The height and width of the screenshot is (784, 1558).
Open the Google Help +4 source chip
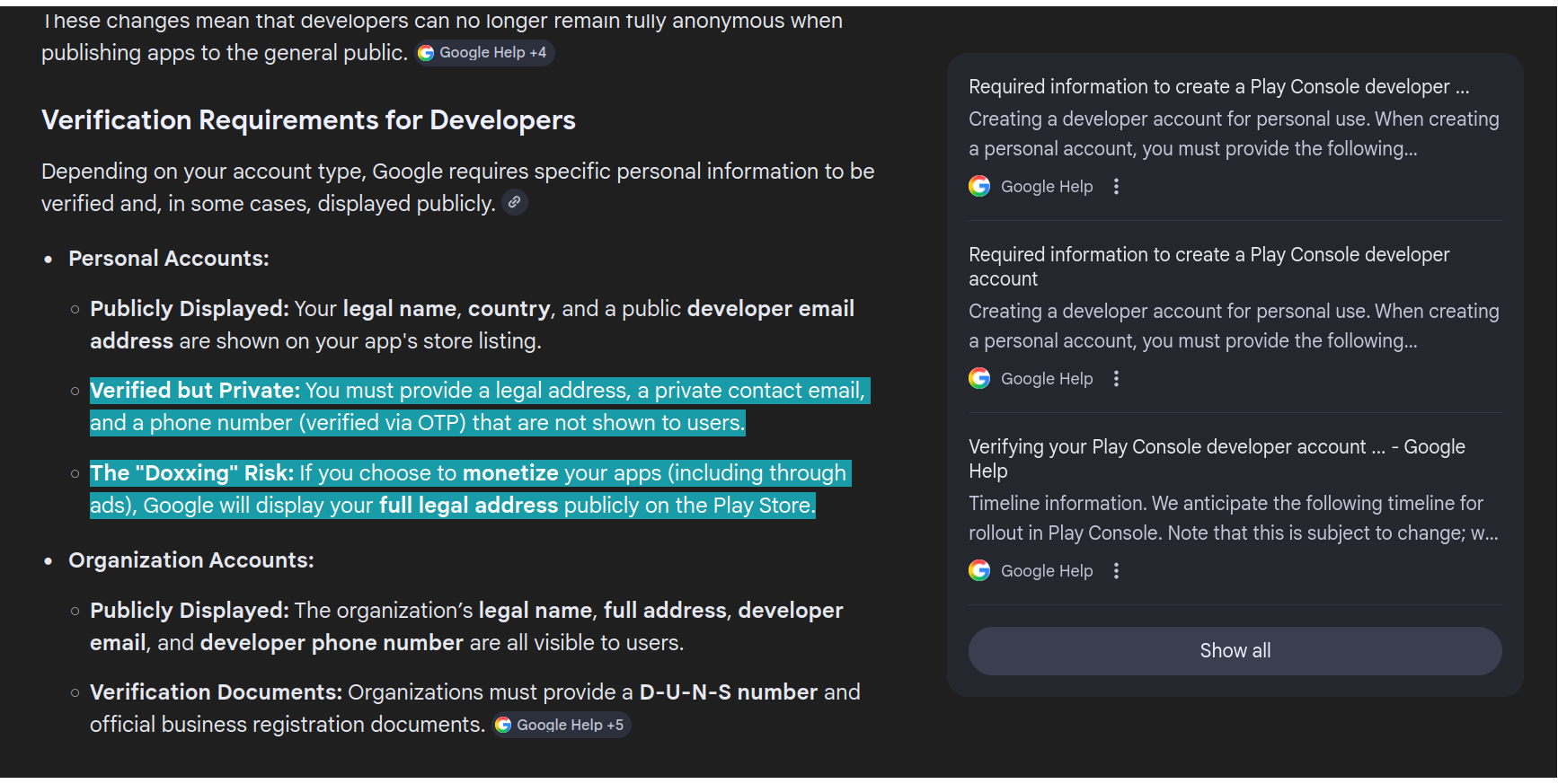pos(484,53)
